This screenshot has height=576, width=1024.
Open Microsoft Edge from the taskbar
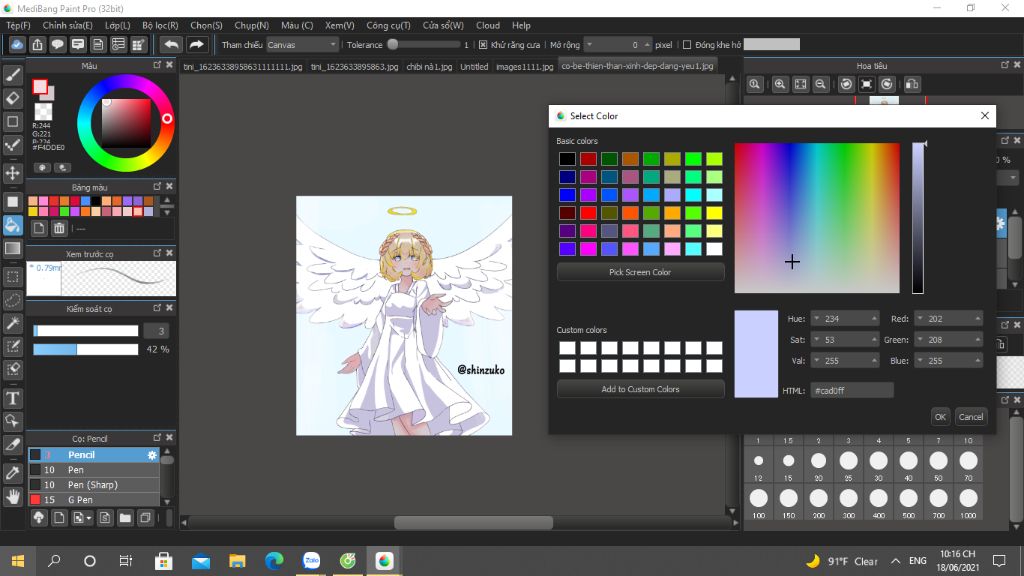click(x=274, y=561)
